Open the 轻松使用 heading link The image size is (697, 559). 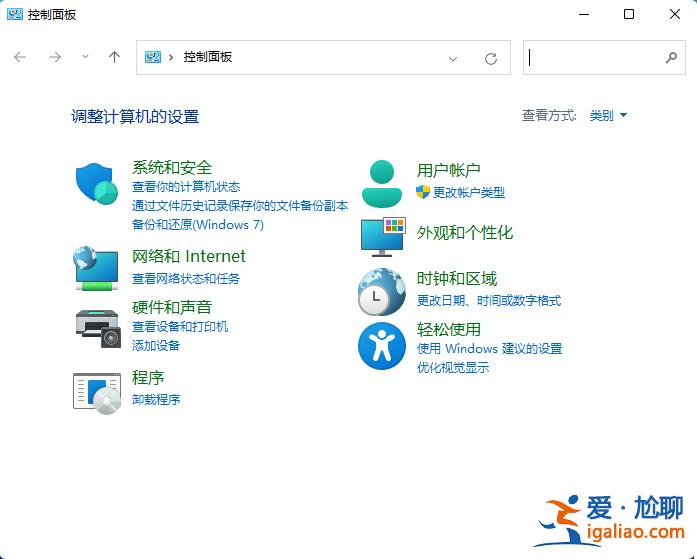pos(449,329)
